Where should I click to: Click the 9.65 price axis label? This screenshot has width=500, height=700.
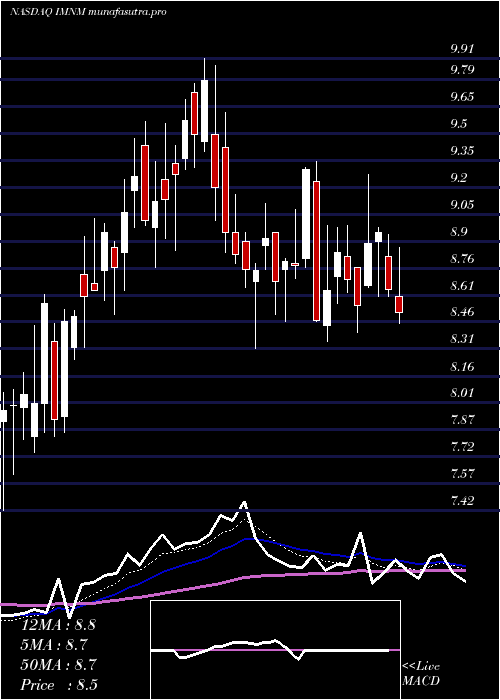[462, 97]
